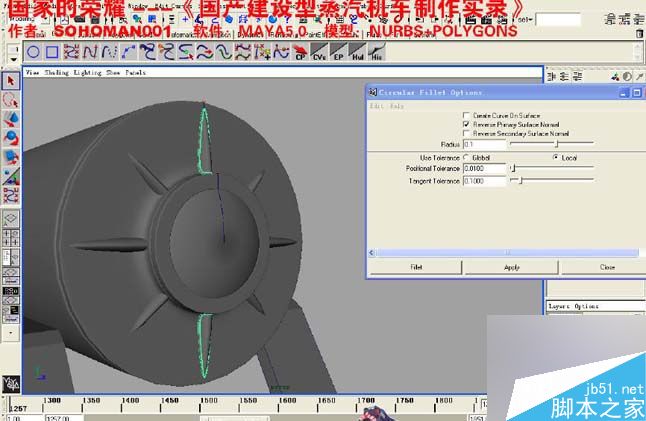This screenshot has width=646, height=421.
Task: Activate the Move tool in toolbox
Action: tap(11, 119)
